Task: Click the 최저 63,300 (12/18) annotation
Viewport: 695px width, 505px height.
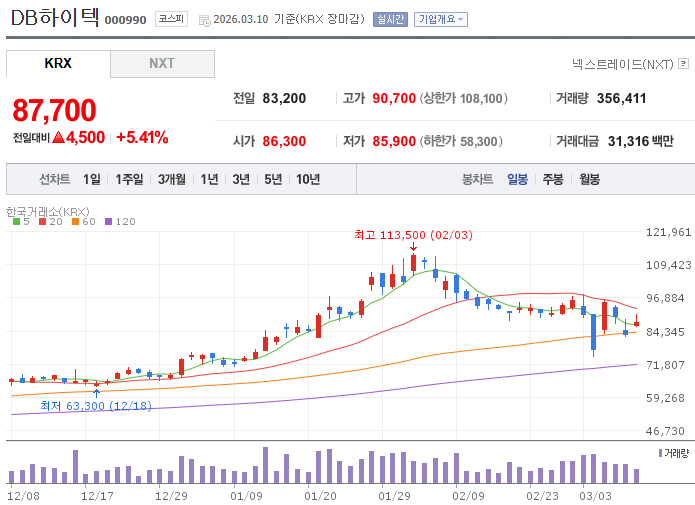Action: coord(96,405)
